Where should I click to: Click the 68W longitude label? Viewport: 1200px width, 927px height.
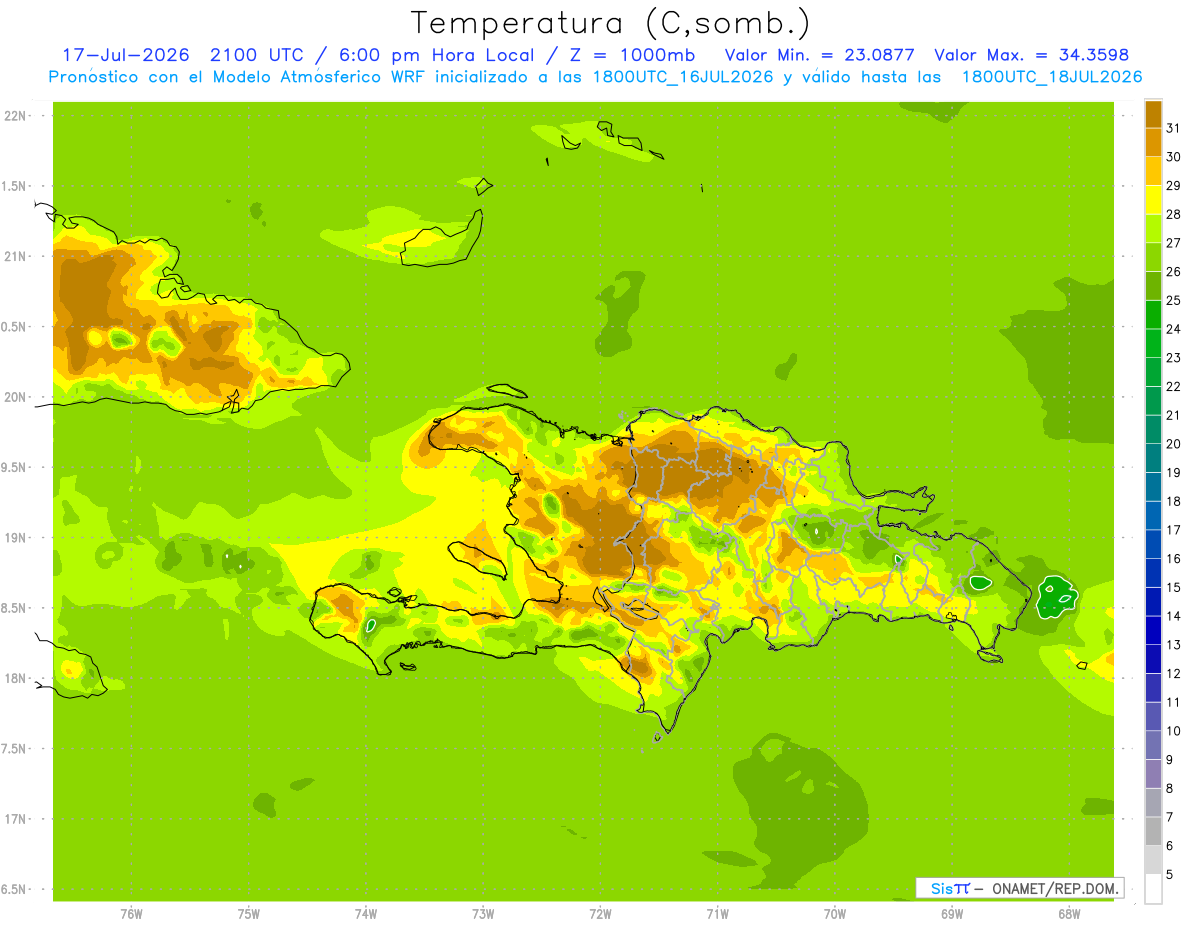[1069, 913]
